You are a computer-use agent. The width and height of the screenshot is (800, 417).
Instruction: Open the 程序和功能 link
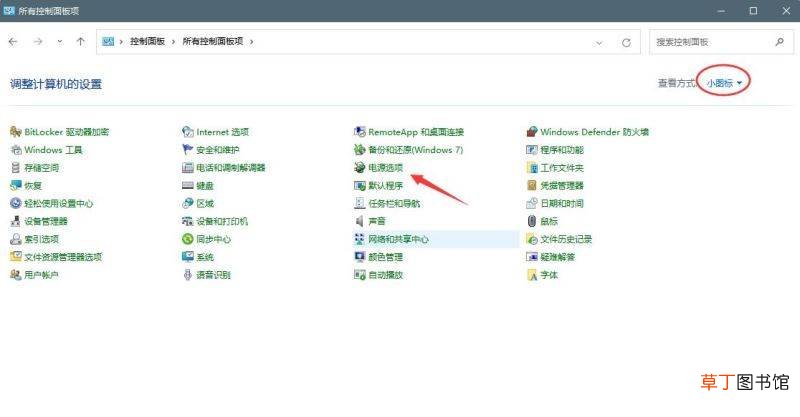coord(562,150)
